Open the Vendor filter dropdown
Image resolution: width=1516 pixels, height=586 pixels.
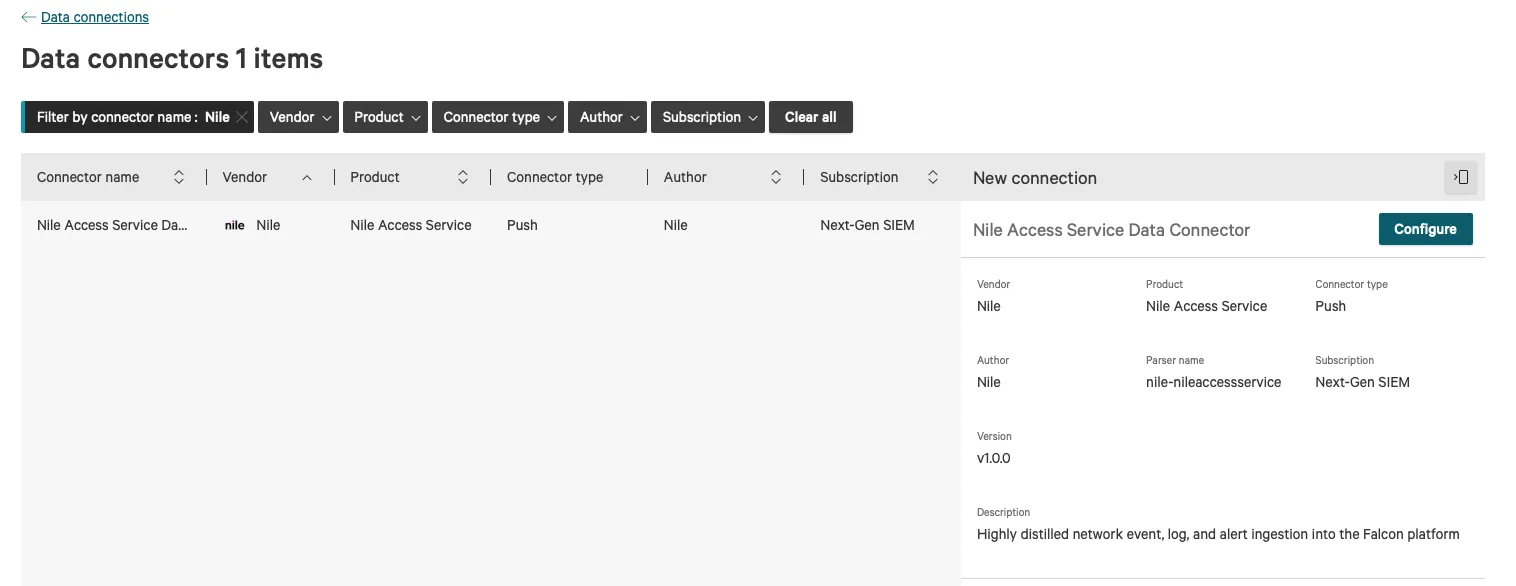[x=299, y=117]
